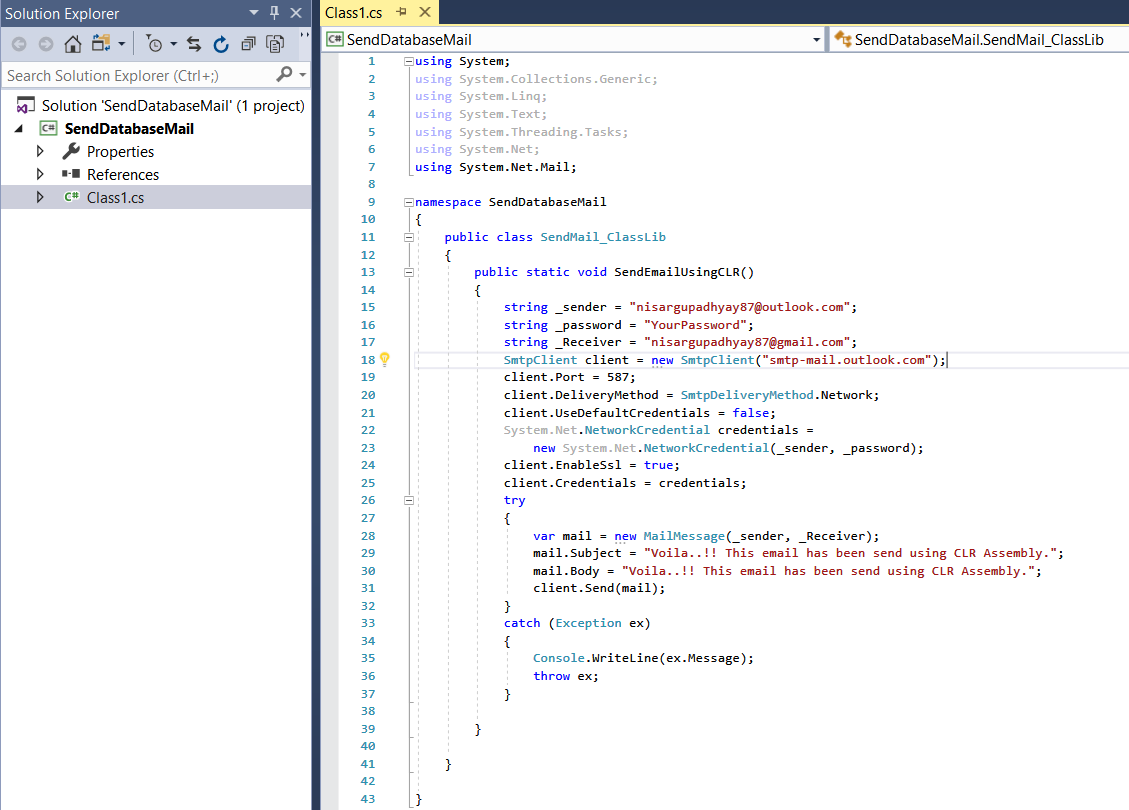Click the Home icon in Solution Explorer
Viewport: 1129px width, 810px height.
[72, 44]
